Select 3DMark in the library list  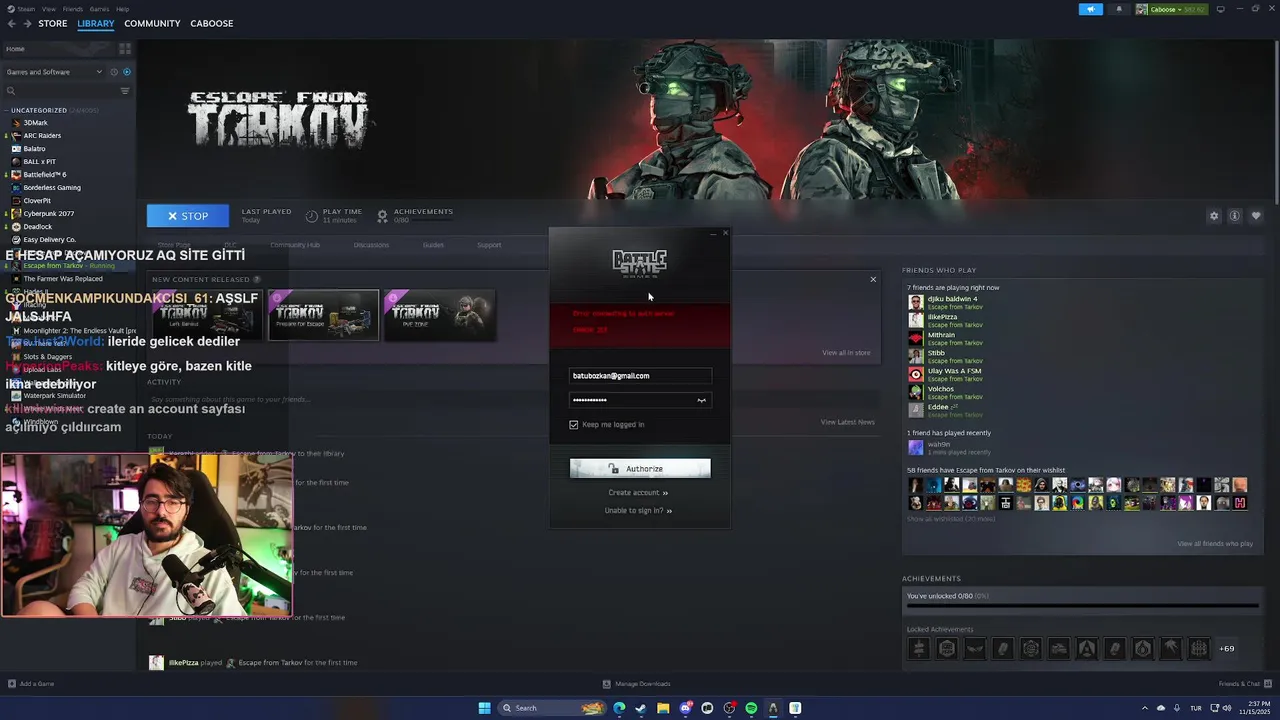click(35, 123)
